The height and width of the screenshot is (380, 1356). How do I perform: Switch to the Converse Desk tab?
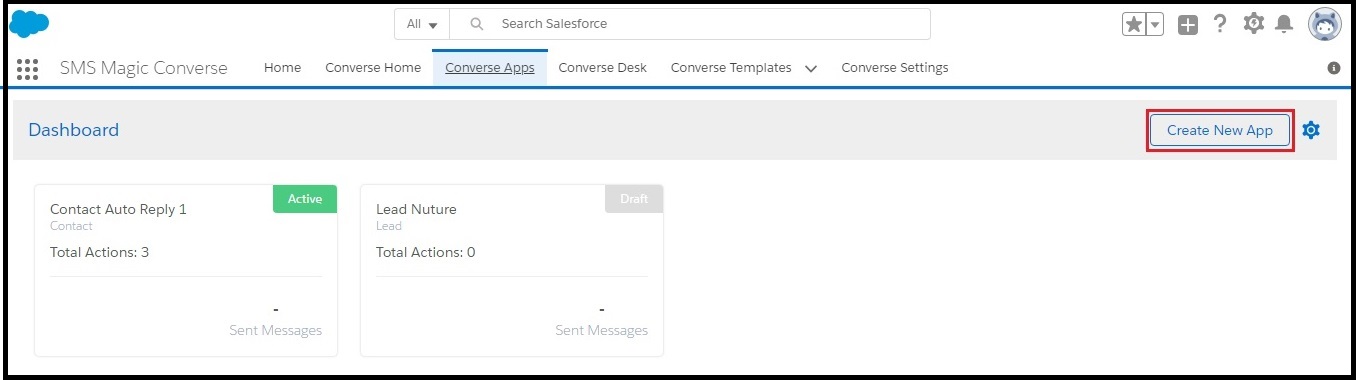(602, 68)
